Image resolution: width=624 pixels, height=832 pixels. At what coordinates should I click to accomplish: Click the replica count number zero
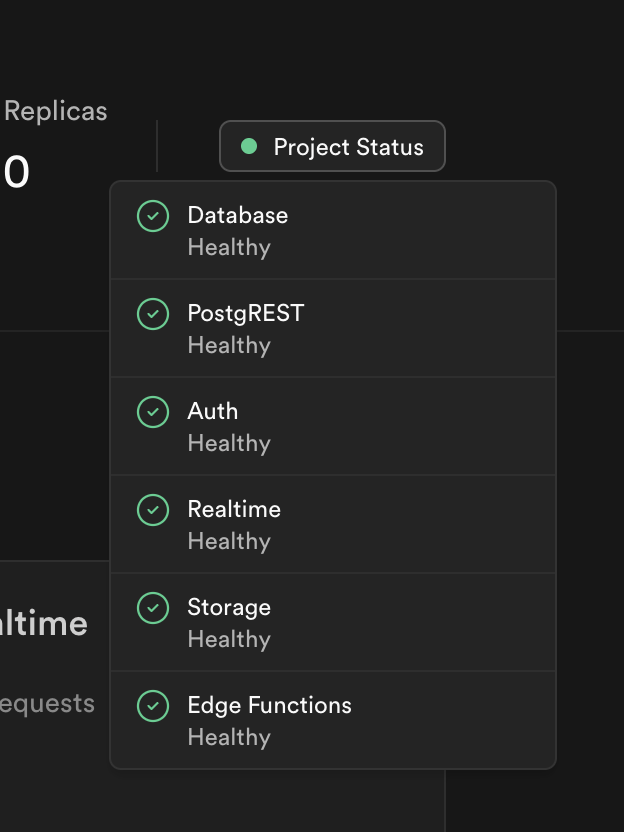(17, 173)
